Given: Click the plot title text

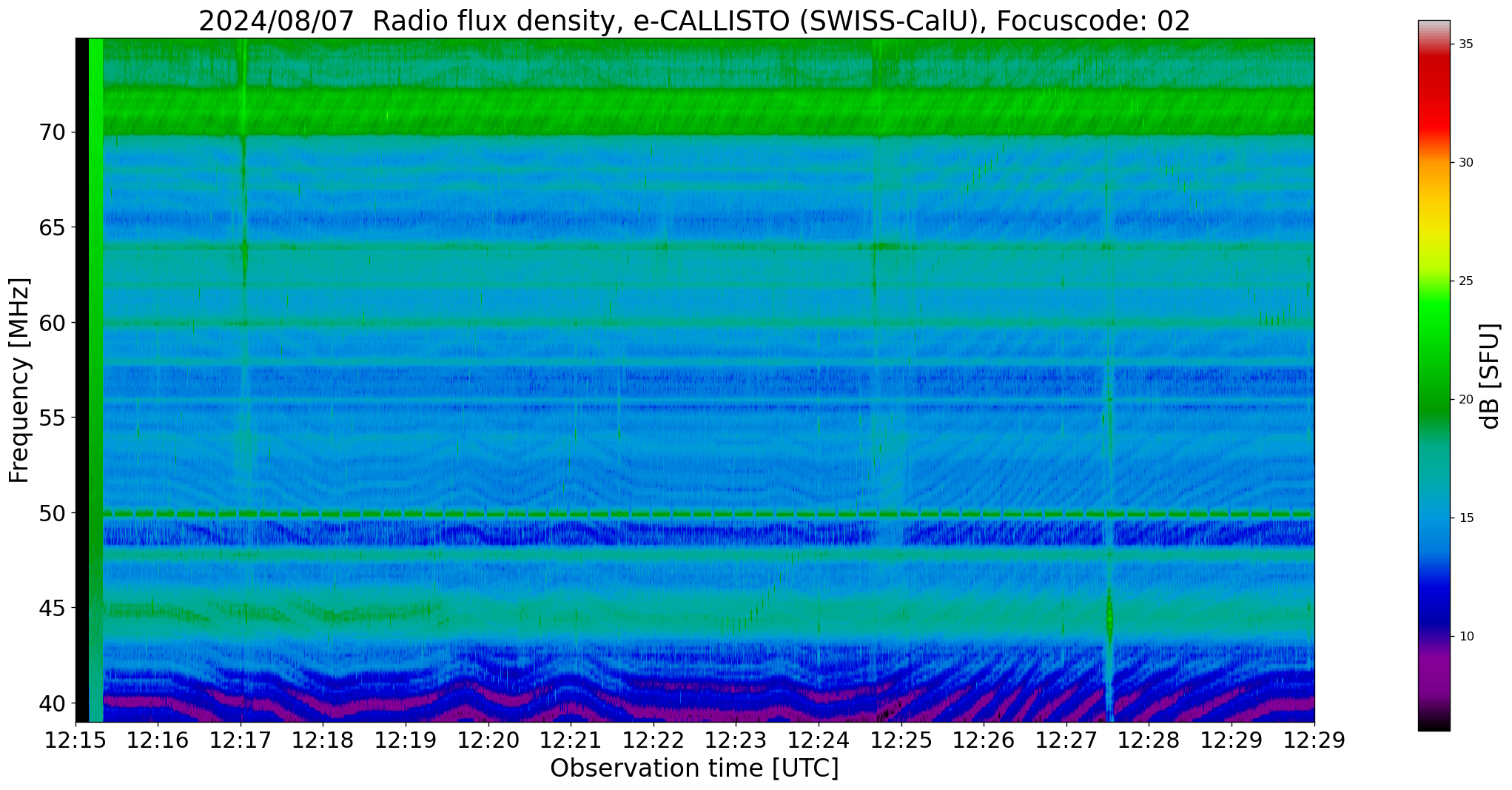Looking at the screenshot, I should 694,21.
